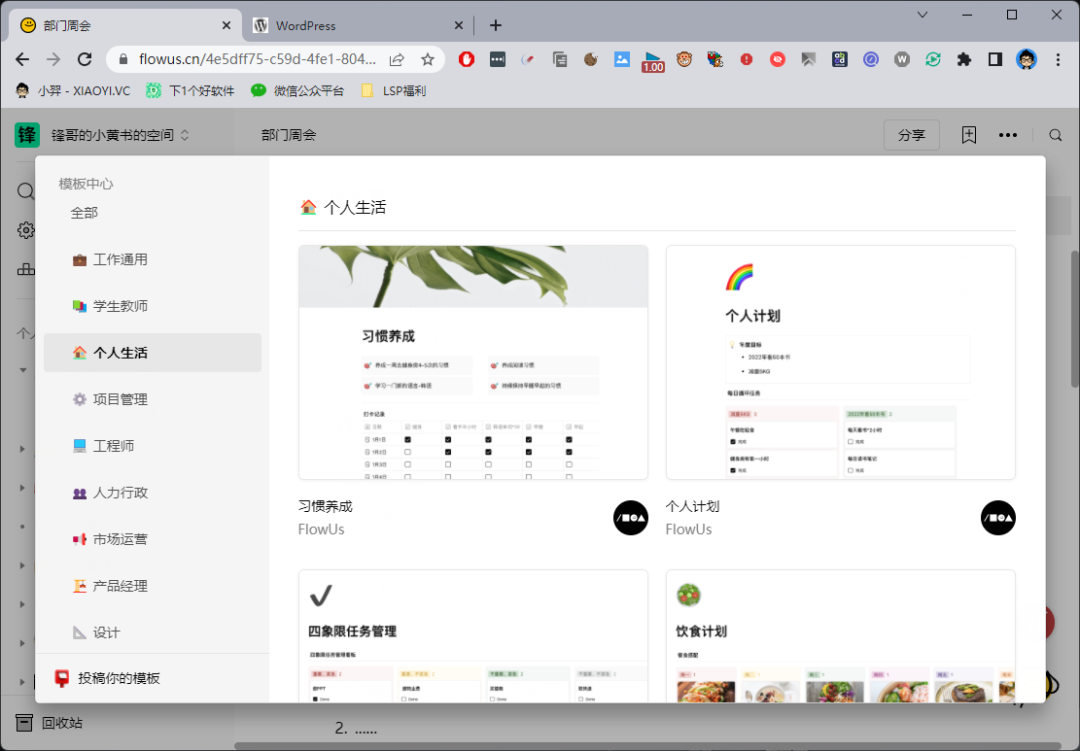Click the 锋 workspace logo

tap(27, 135)
